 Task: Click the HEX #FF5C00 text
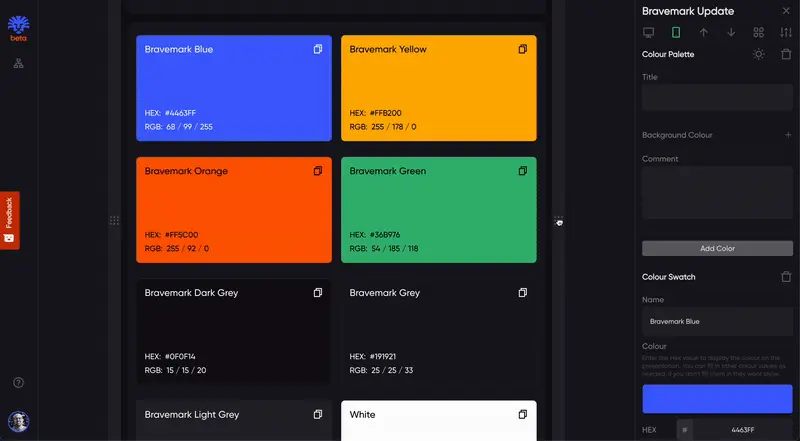pos(171,235)
